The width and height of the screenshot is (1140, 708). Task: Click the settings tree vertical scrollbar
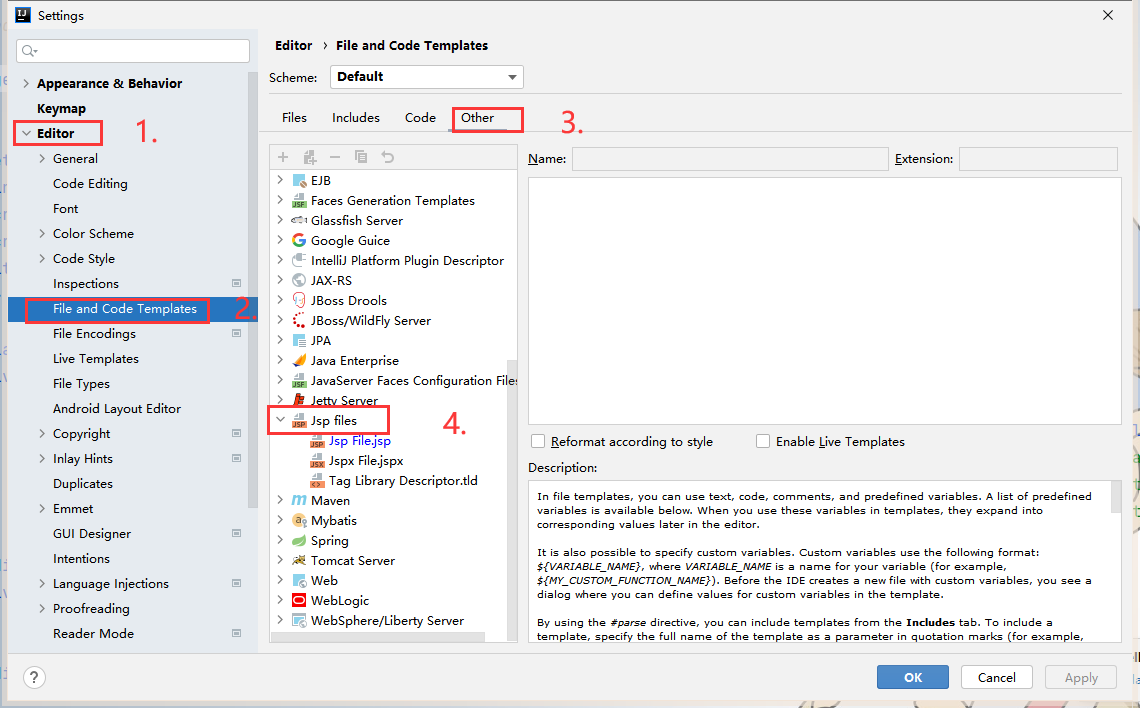[252, 291]
